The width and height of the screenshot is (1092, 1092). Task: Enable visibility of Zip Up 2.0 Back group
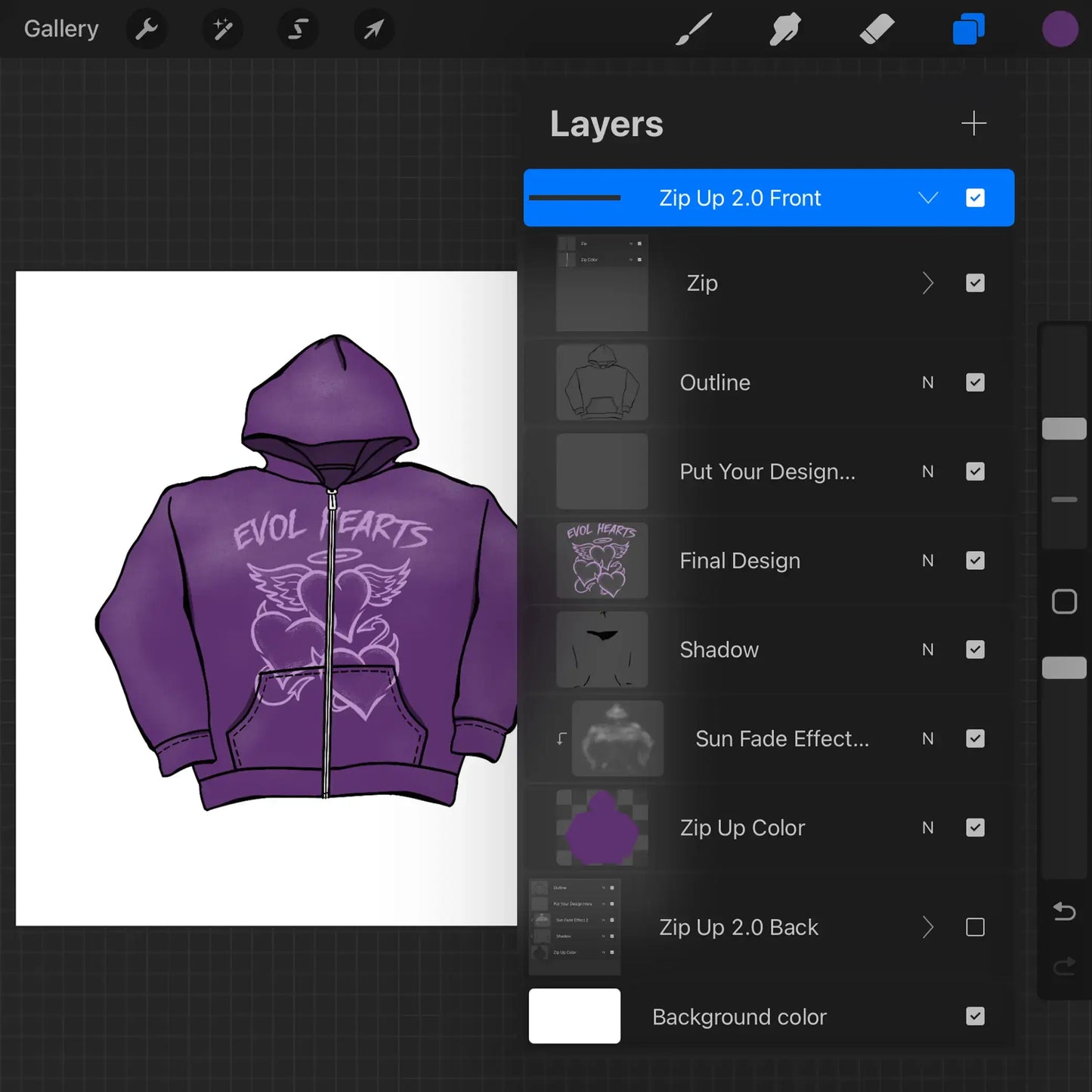pos(976,926)
